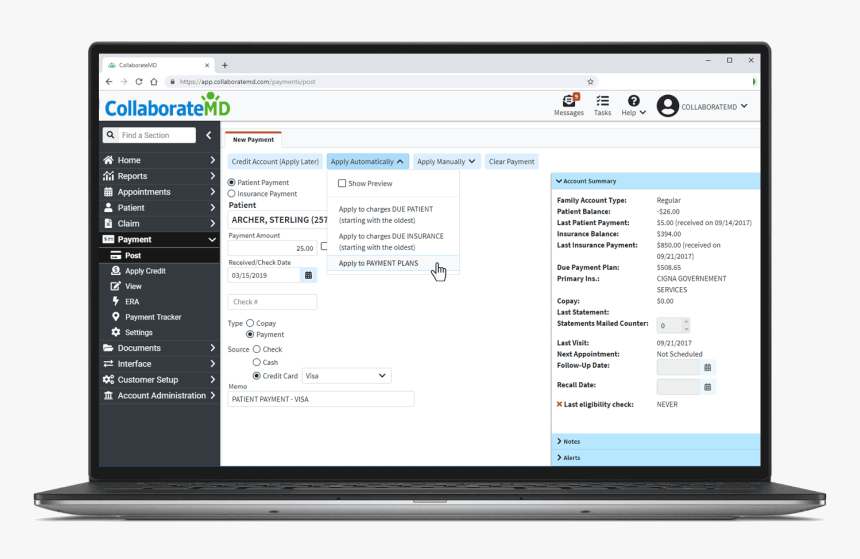This screenshot has width=860, height=559.
Task: Click the ERA lightning icon
Action: (x=116, y=301)
